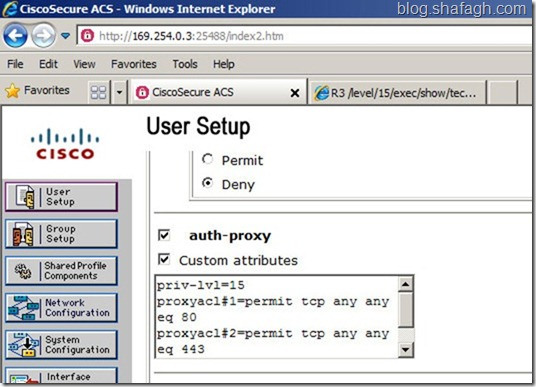Screen dimensions: 536x387
Task: Open the Favorites star button
Action: (x=38, y=91)
